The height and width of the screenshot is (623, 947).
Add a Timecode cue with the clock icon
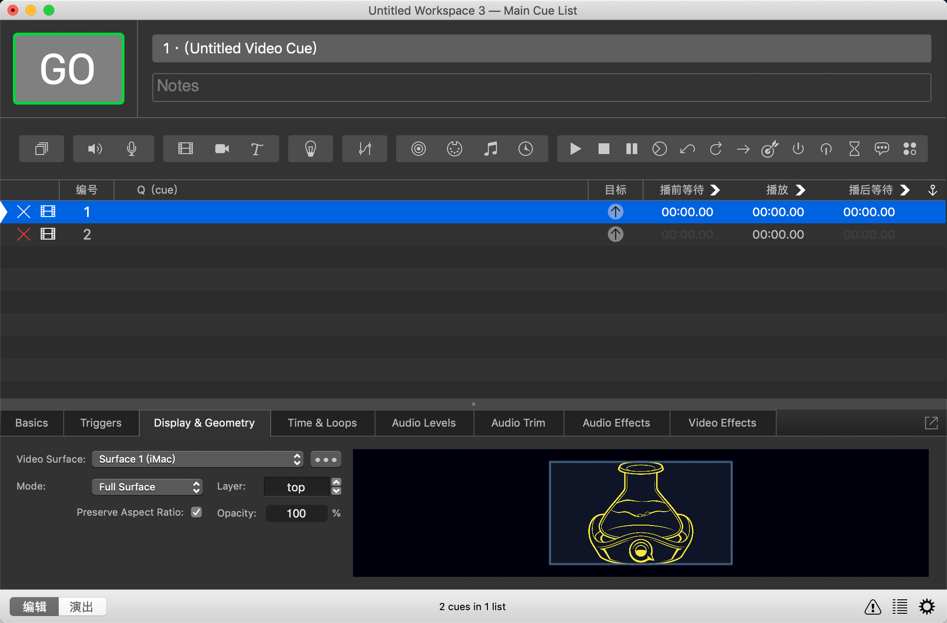coord(524,148)
